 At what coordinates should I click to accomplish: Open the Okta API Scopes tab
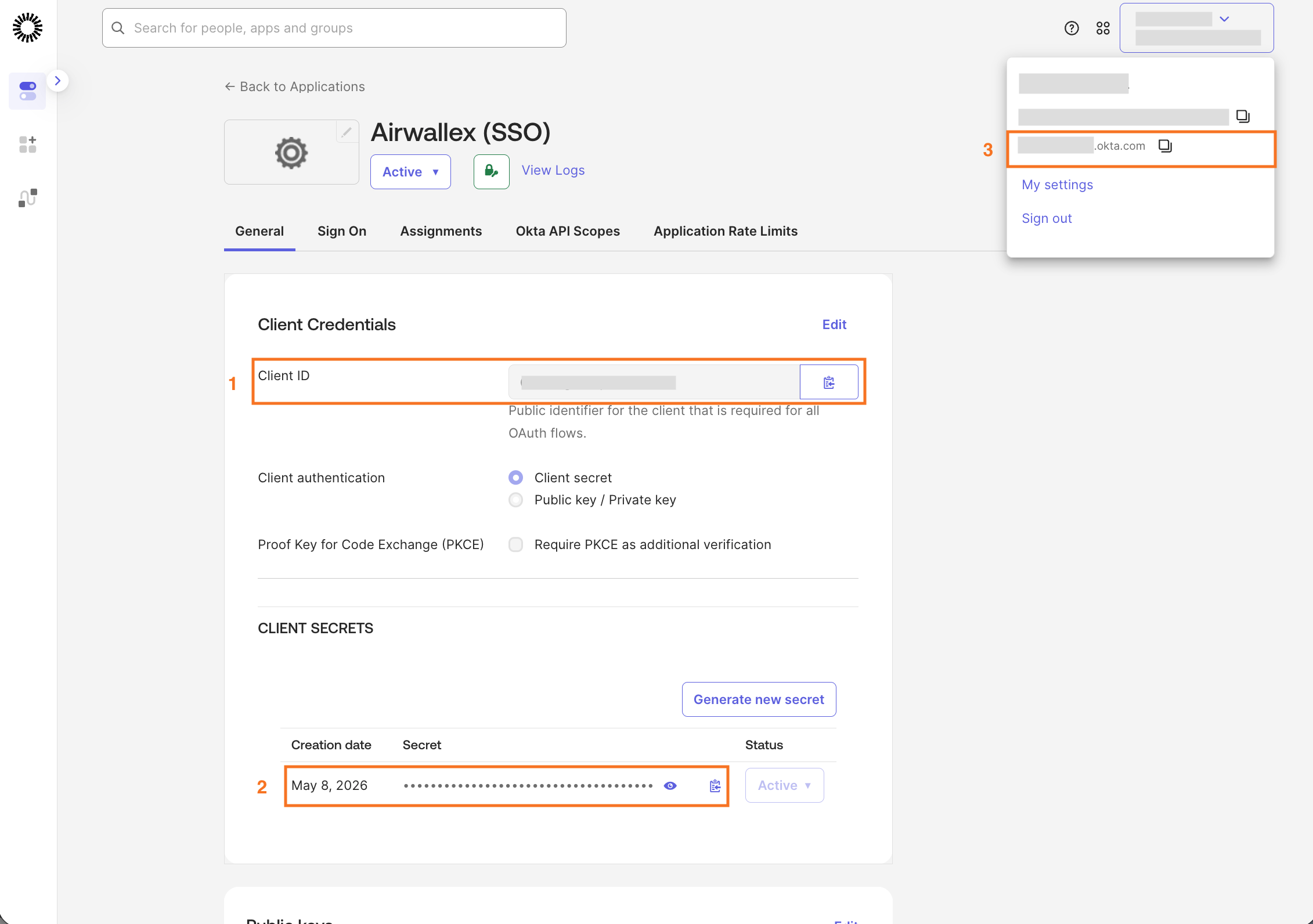568,231
